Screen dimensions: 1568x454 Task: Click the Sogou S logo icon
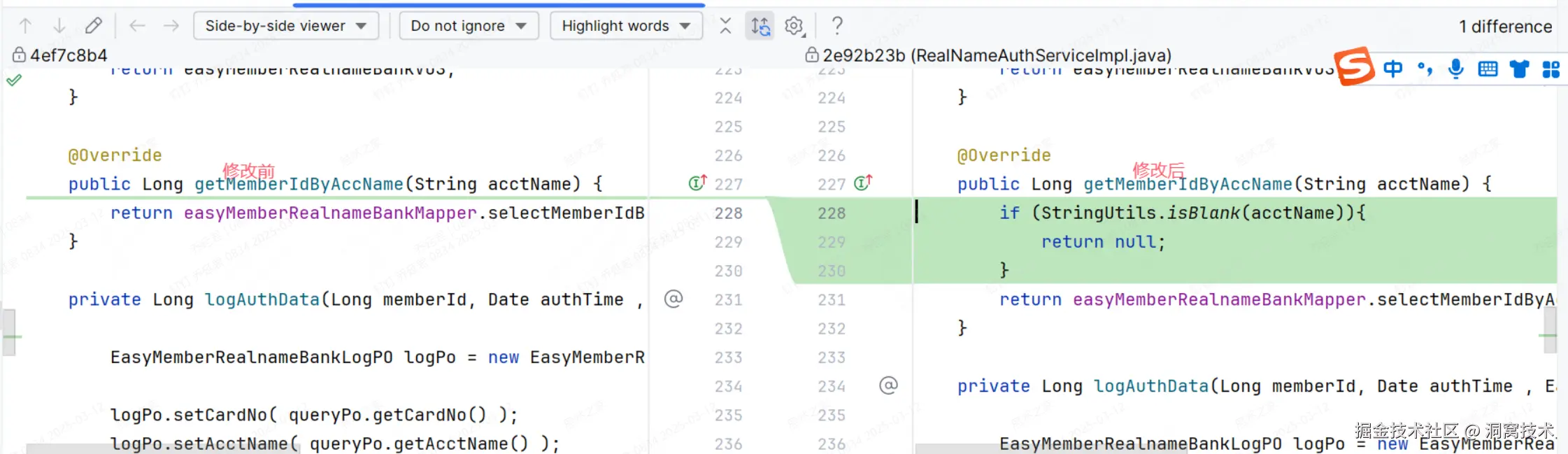(1355, 66)
